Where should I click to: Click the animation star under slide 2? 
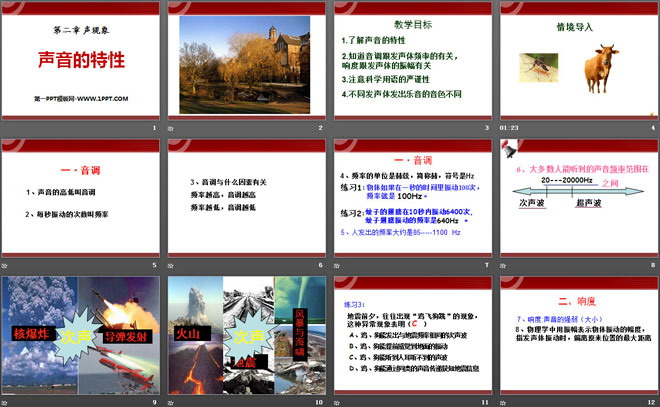pos(170,128)
